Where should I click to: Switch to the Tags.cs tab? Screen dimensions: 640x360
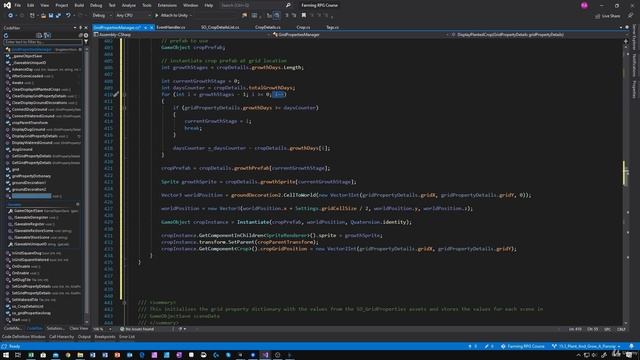[x=332, y=27]
